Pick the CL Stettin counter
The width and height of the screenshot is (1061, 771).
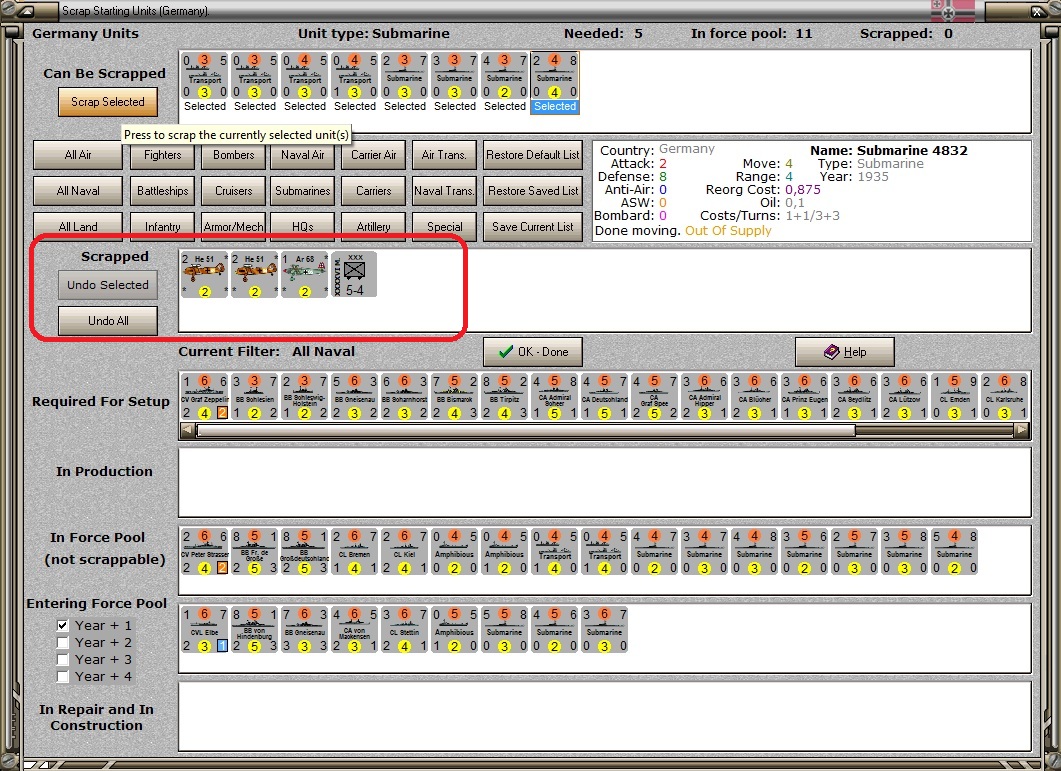[x=405, y=630]
